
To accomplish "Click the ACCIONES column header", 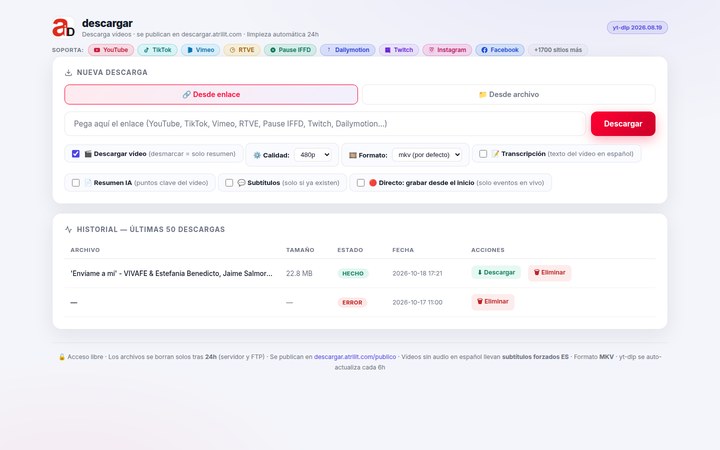I will [x=488, y=250].
